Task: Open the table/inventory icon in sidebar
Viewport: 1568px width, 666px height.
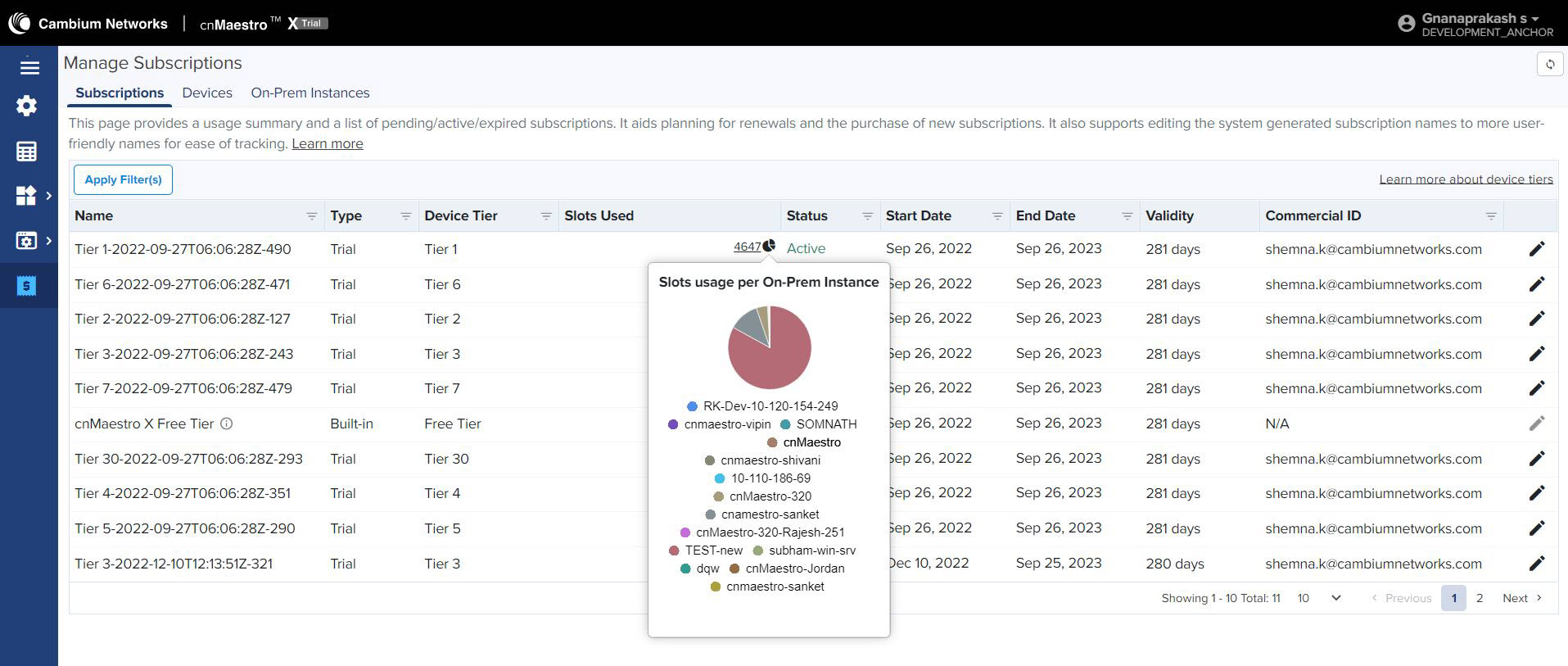Action: tap(27, 152)
